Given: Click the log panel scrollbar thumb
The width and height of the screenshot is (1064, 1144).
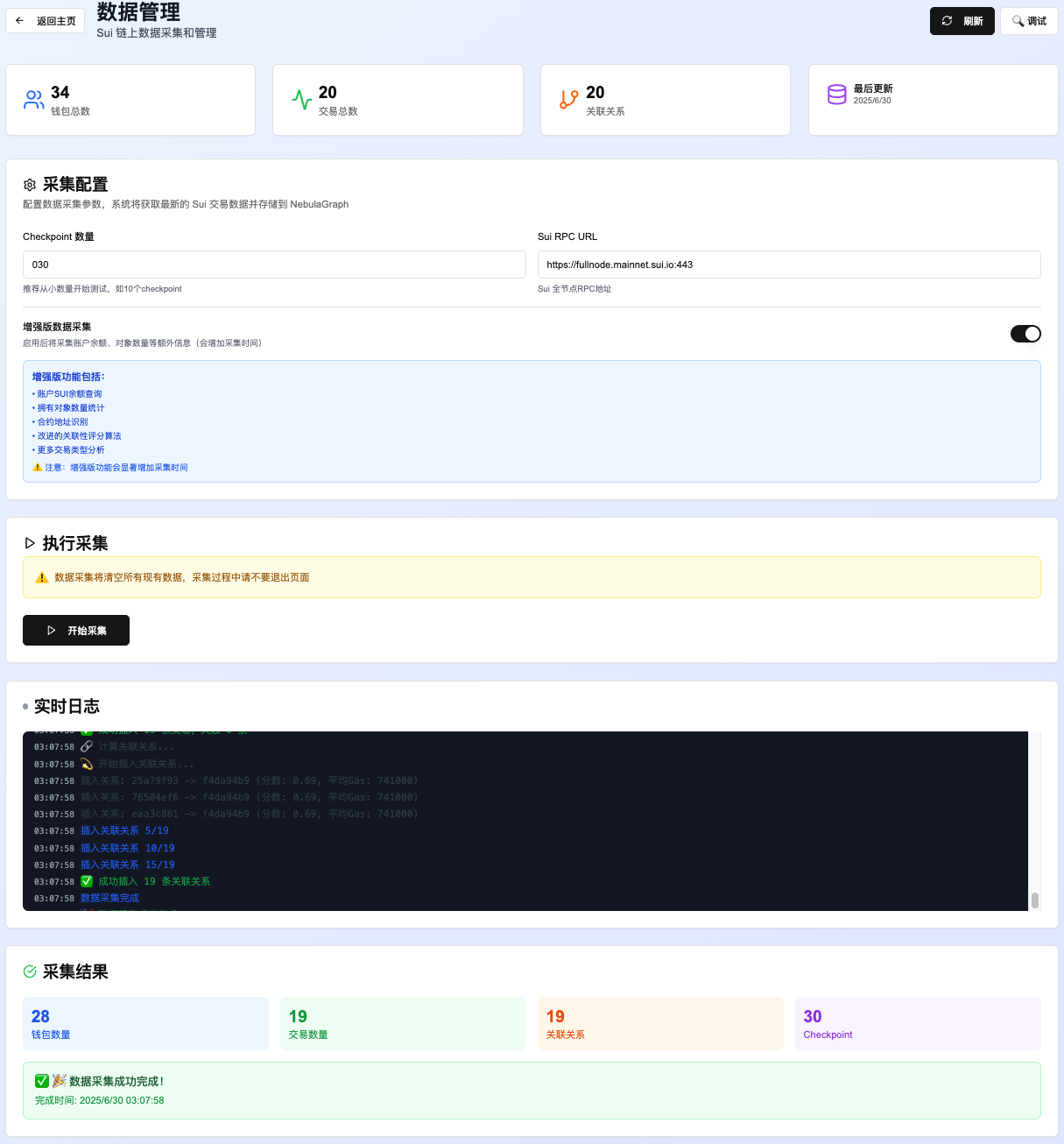Looking at the screenshot, I should [1034, 900].
